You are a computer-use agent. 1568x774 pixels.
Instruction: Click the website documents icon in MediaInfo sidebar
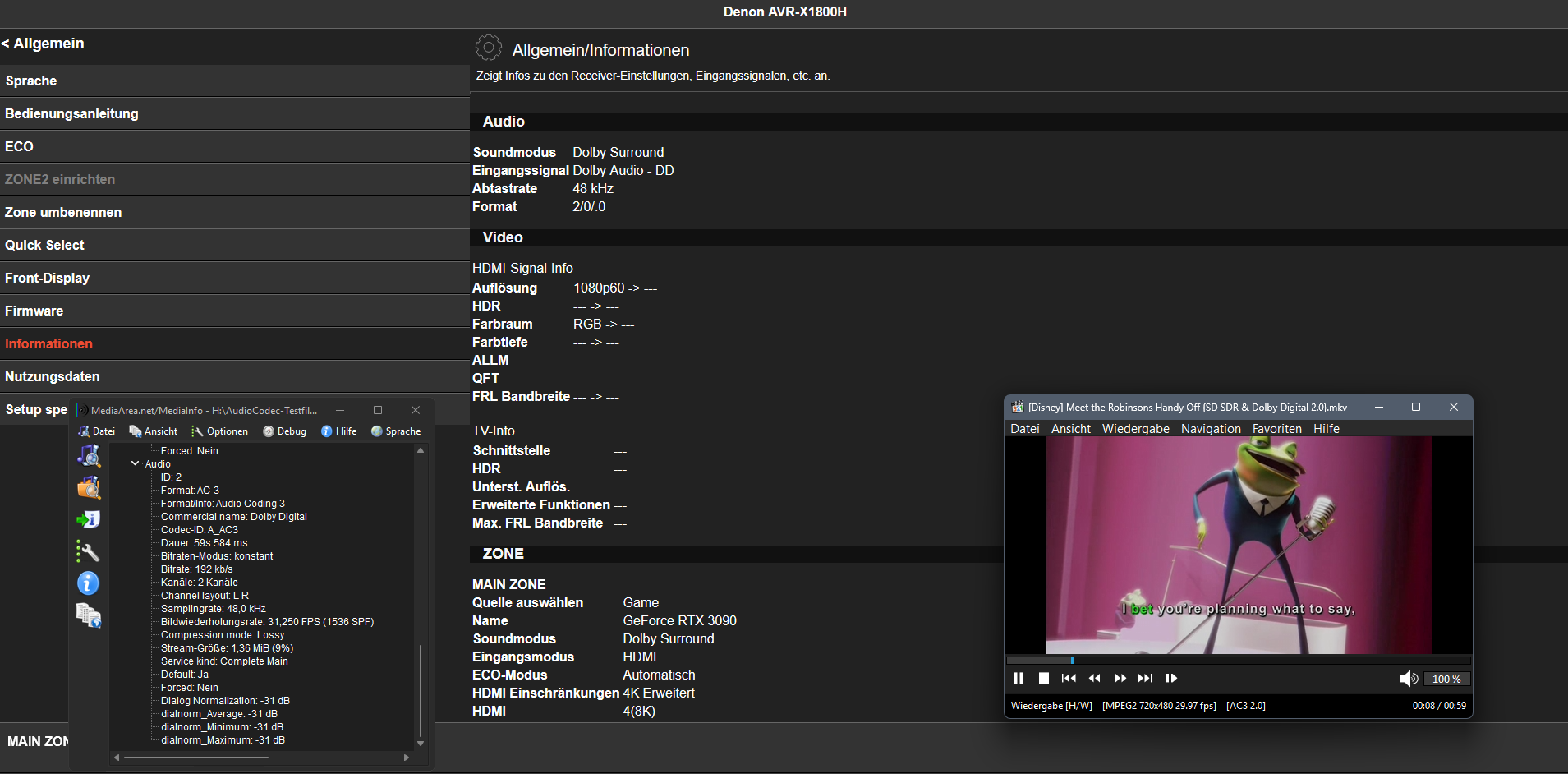89,615
